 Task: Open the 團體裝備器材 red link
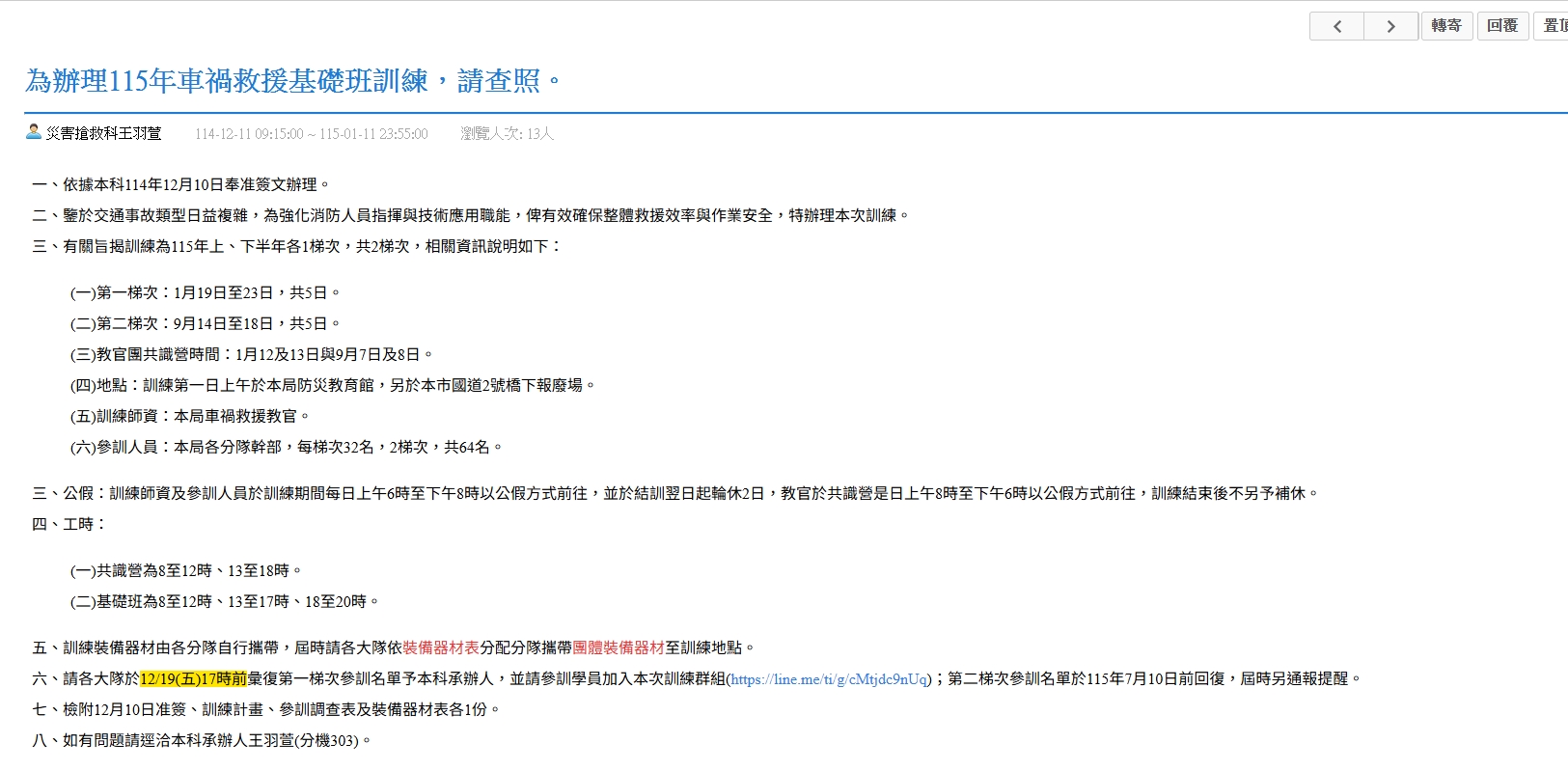[x=619, y=647]
